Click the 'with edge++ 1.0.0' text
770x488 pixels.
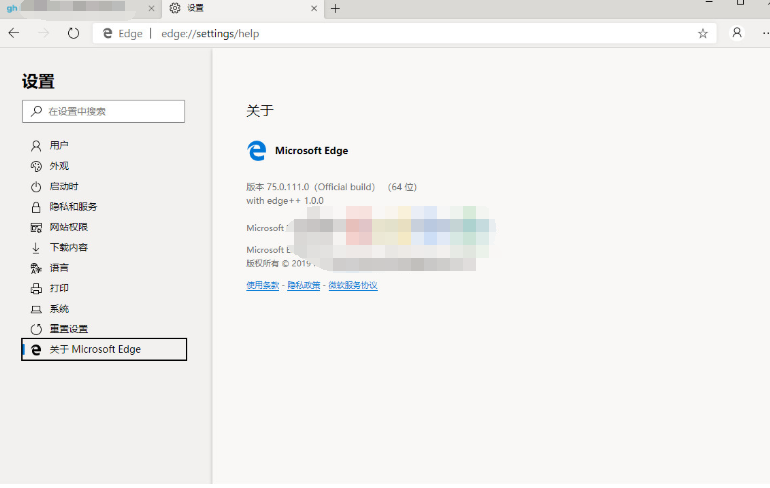[x=285, y=201]
